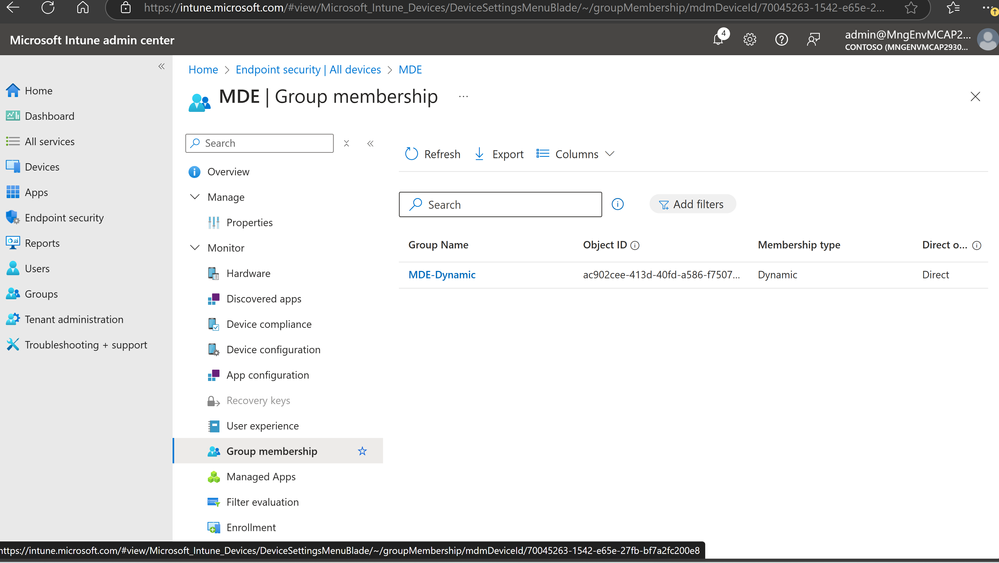Open the MDE-Dynamic group link

click(442, 275)
